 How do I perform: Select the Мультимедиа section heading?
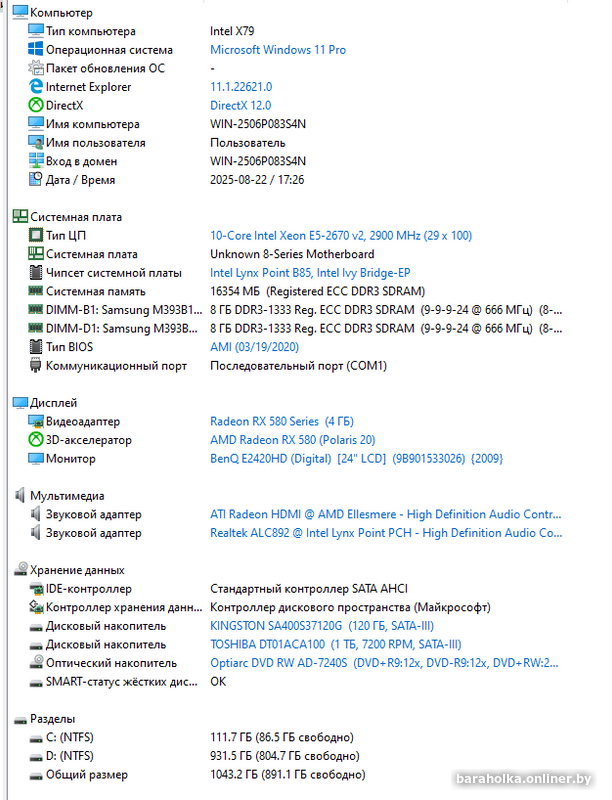[67, 495]
